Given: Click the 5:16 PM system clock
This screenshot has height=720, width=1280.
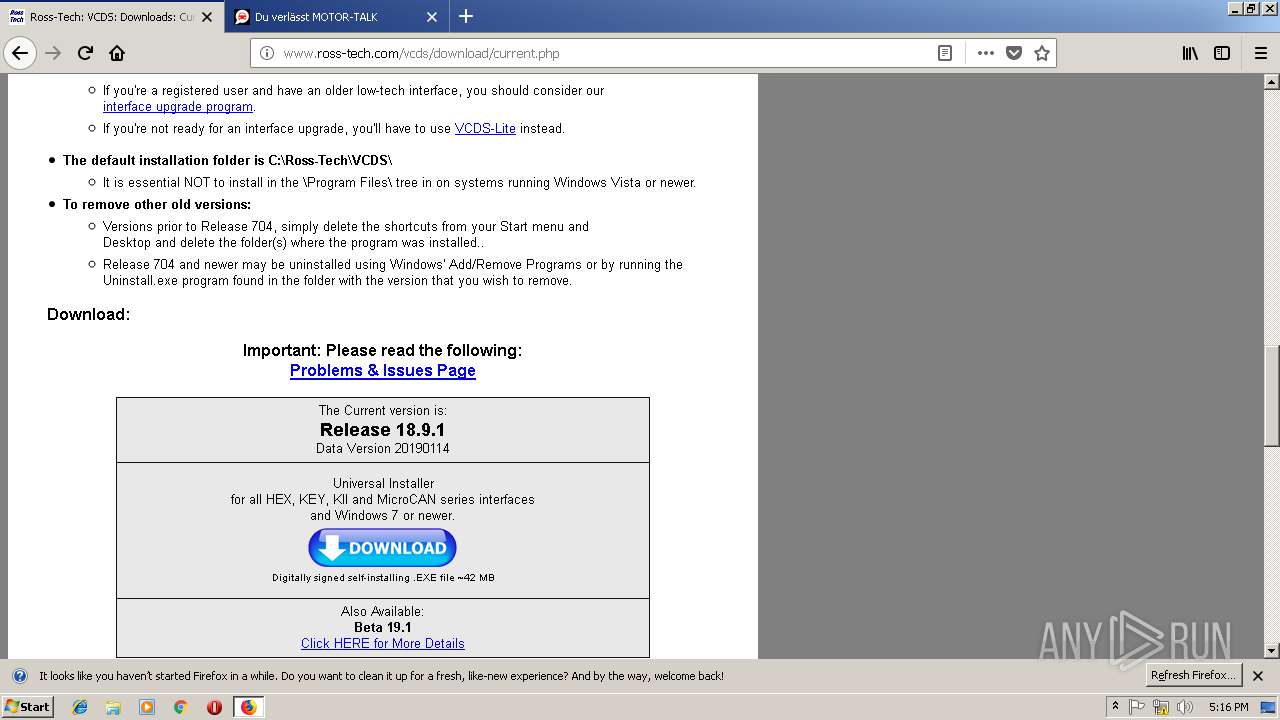Looking at the screenshot, I should click(1228, 707).
